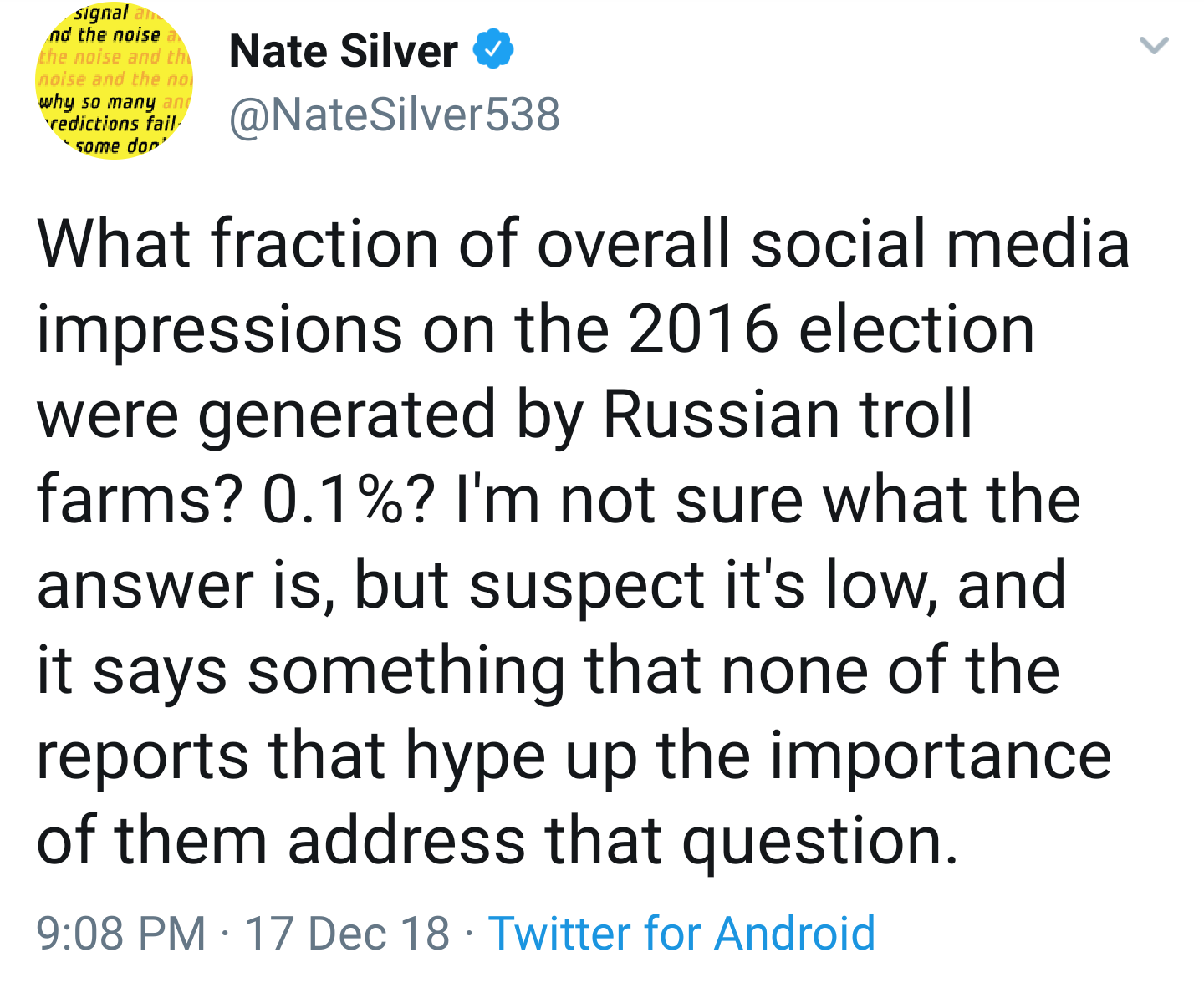Click the 17 Dec 18 date
Image resolution: width=1204 pixels, height=998 pixels.
[347, 933]
